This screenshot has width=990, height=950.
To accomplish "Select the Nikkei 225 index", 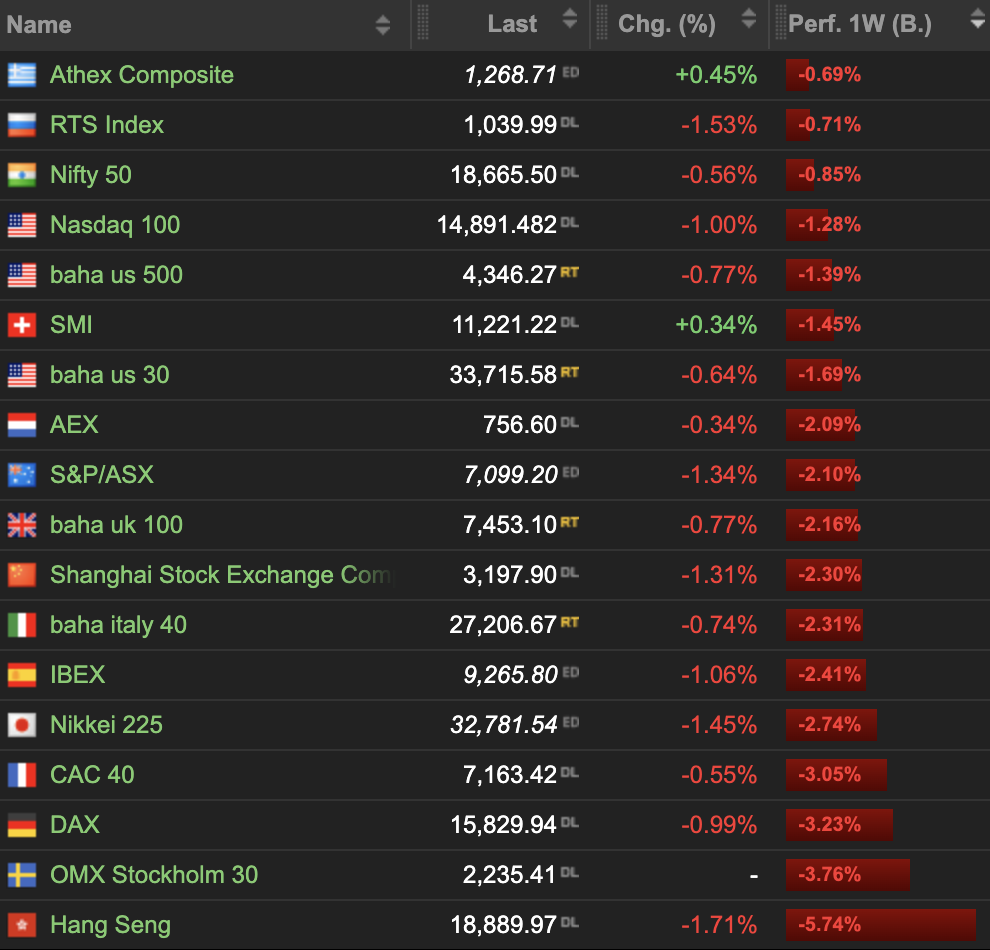I will (x=107, y=725).
